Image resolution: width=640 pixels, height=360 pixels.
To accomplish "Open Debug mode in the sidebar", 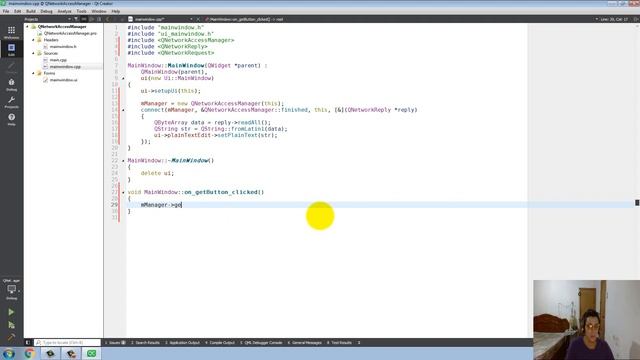I will (x=11, y=84).
